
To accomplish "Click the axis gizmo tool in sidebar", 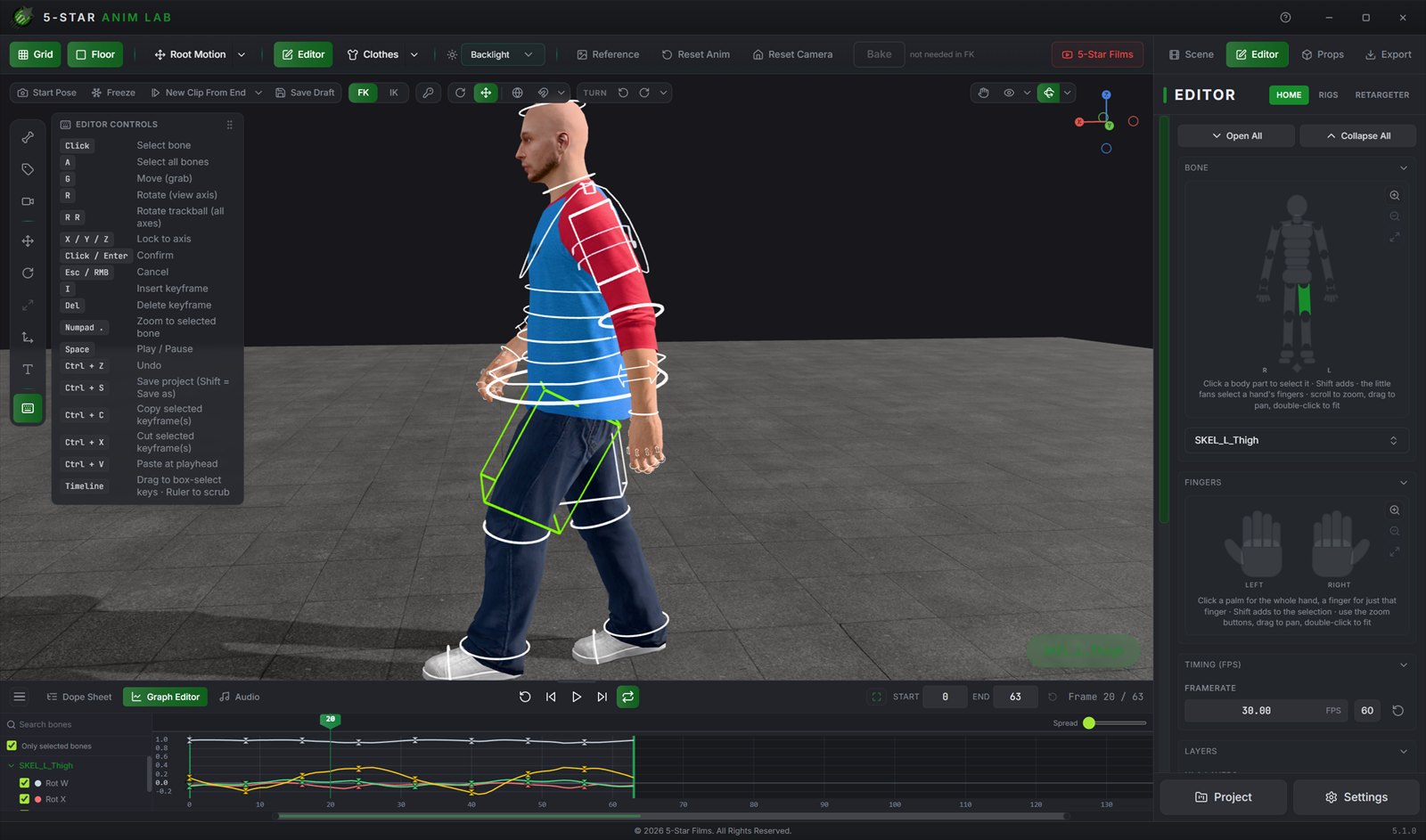I will pyautogui.click(x=28, y=338).
